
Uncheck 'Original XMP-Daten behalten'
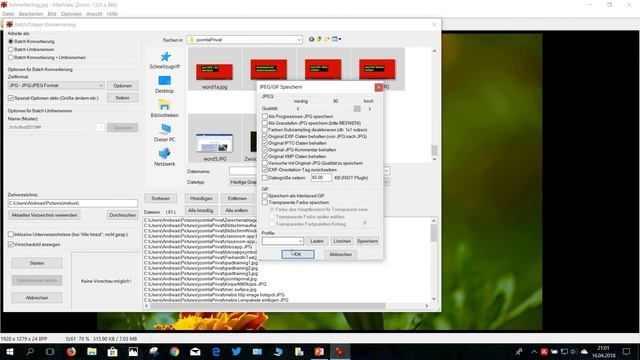pos(265,156)
